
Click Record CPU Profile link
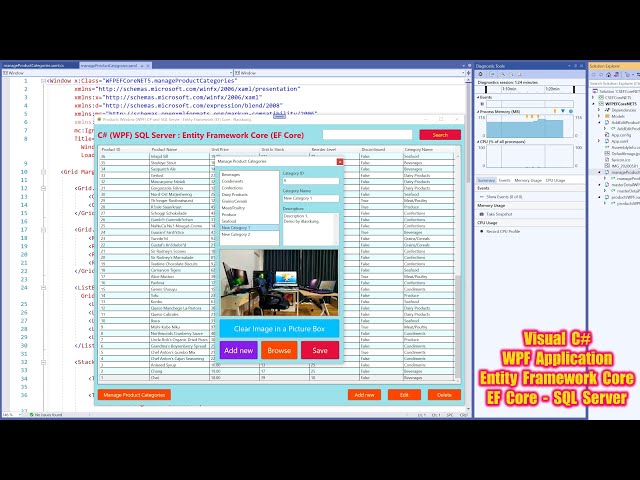[503, 231]
